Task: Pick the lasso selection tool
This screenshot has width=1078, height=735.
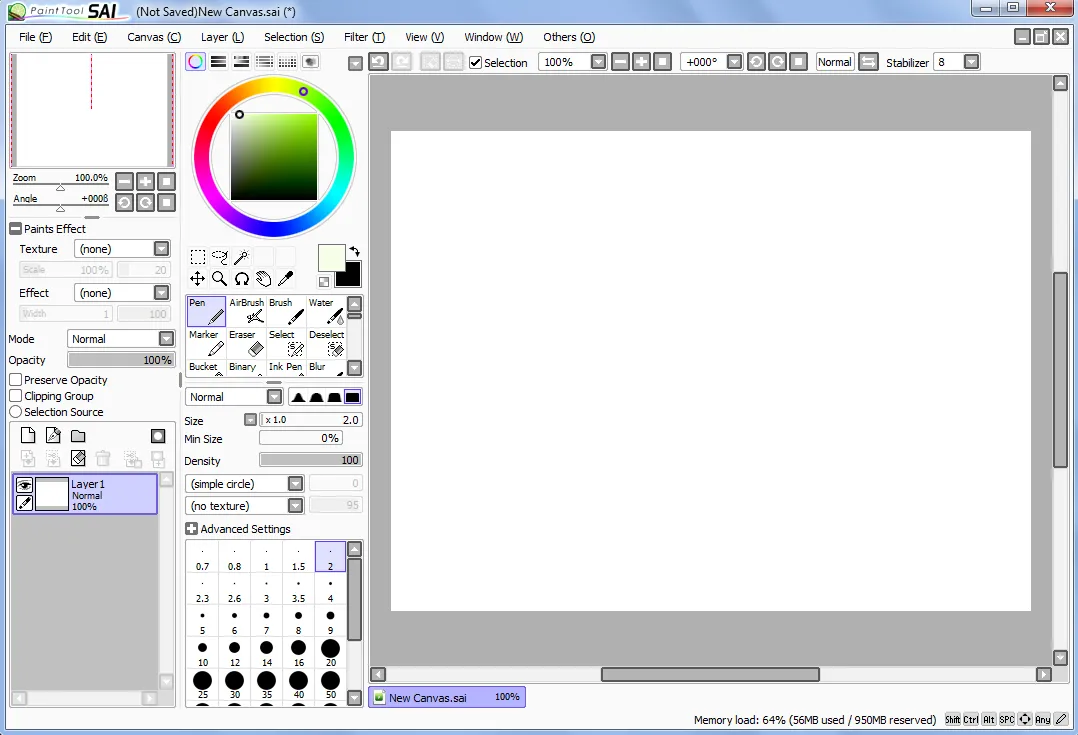Action: [219, 257]
